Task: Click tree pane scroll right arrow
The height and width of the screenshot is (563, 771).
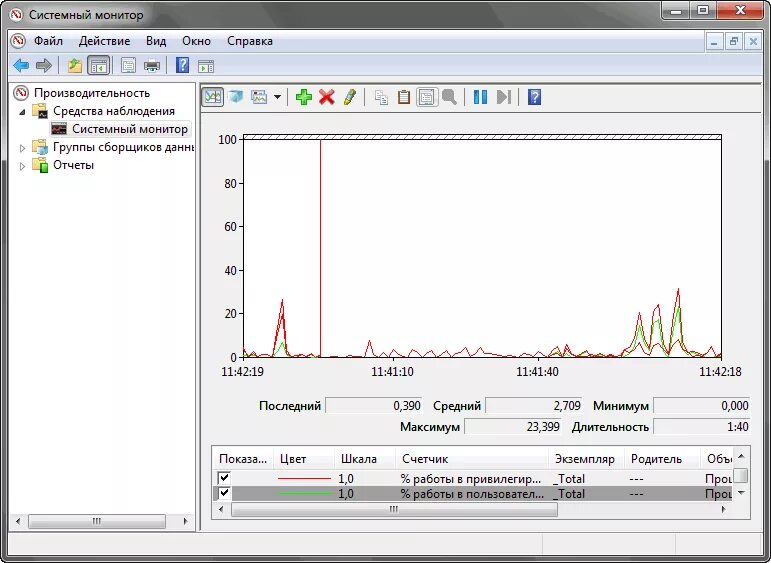Action: 185,521
